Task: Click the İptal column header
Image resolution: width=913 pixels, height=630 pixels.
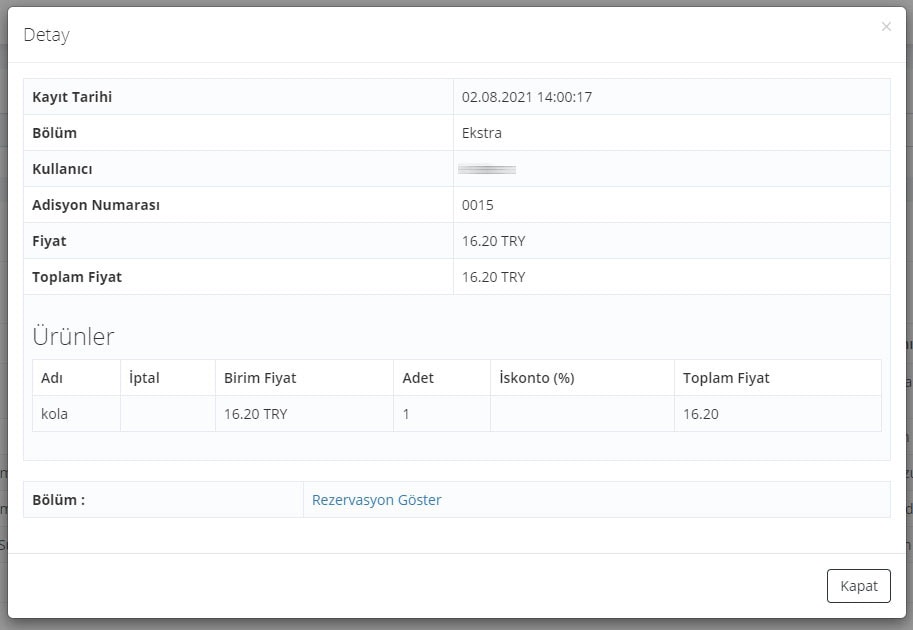Action: click(144, 378)
